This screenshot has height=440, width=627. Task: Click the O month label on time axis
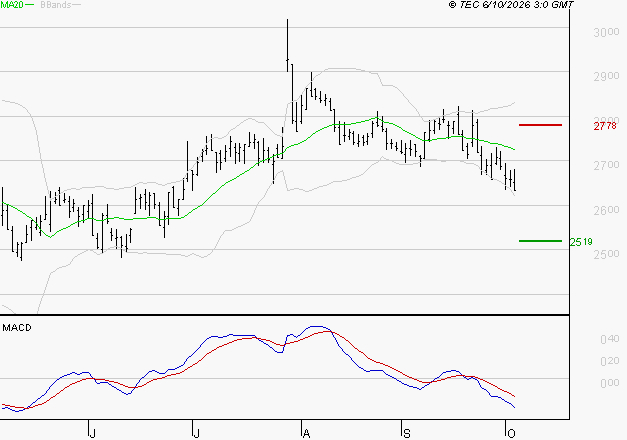(x=511, y=433)
